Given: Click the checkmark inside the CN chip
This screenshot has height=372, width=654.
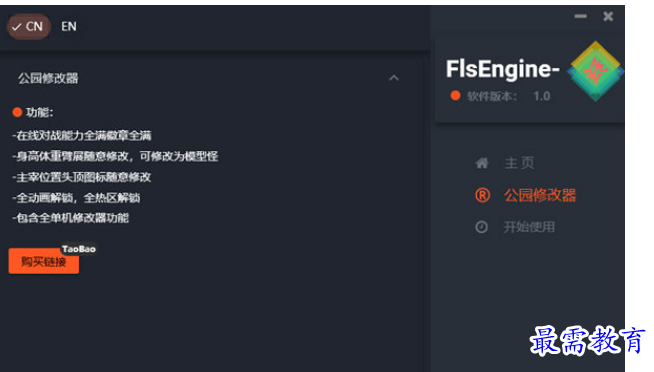Looking at the screenshot, I should (16, 27).
